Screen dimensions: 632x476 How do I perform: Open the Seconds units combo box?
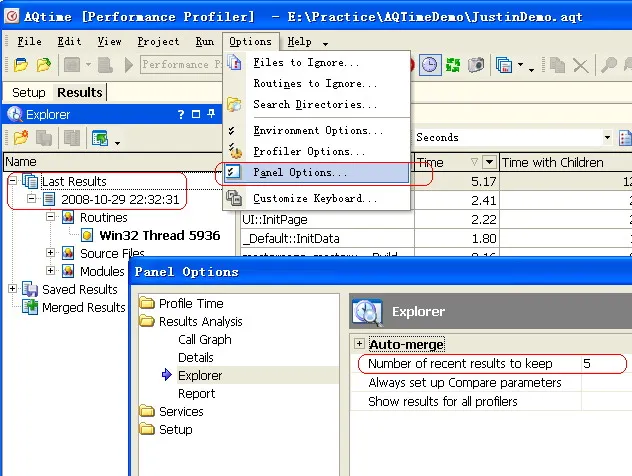(x=513, y=137)
